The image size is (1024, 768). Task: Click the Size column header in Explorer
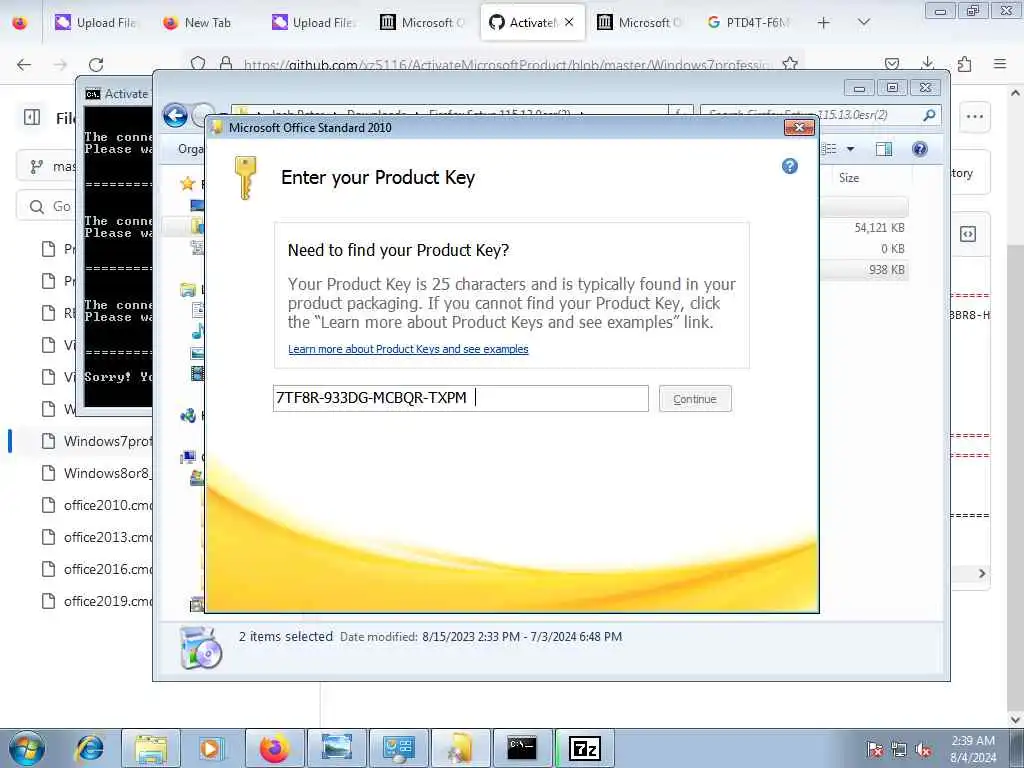(x=849, y=178)
